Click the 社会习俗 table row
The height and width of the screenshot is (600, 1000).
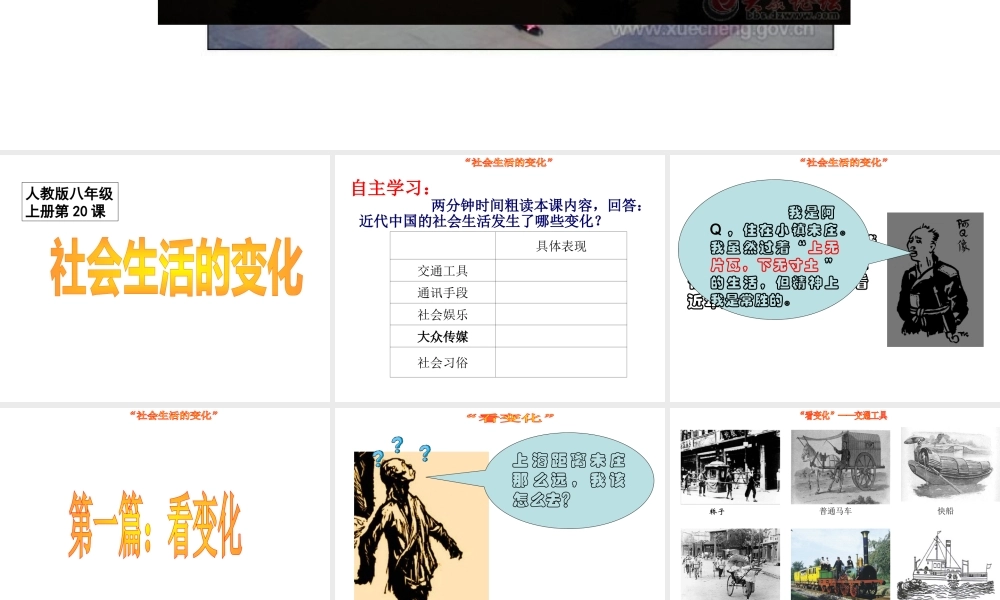click(x=508, y=362)
